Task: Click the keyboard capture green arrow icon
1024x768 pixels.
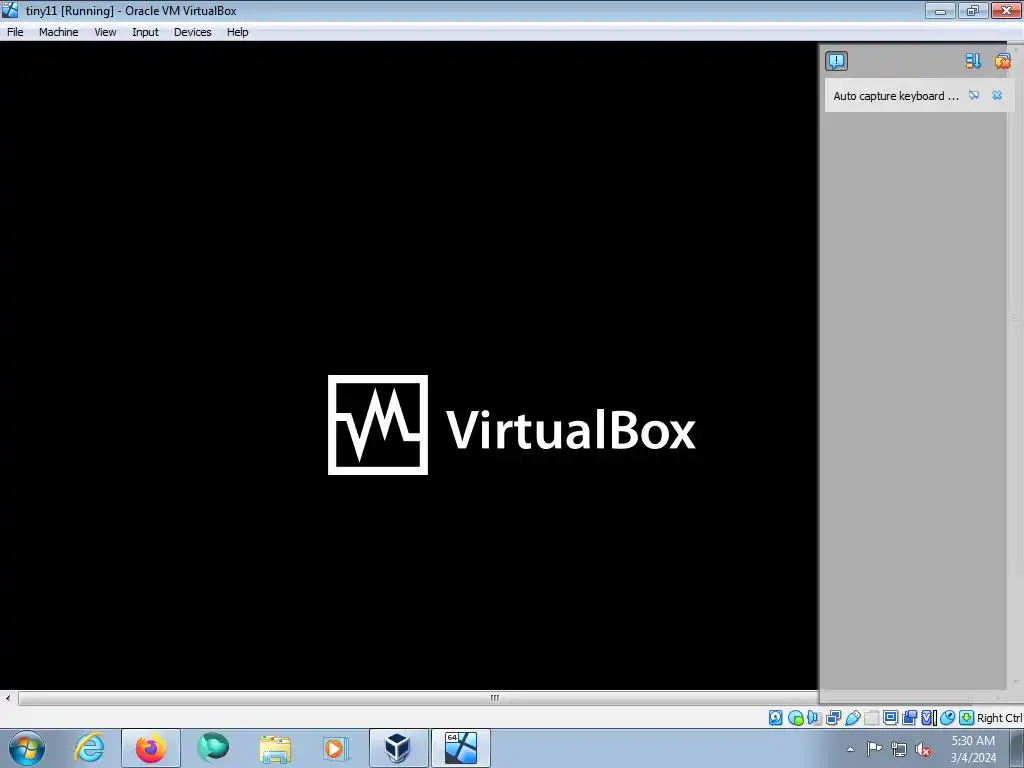Action: pyautogui.click(x=967, y=718)
